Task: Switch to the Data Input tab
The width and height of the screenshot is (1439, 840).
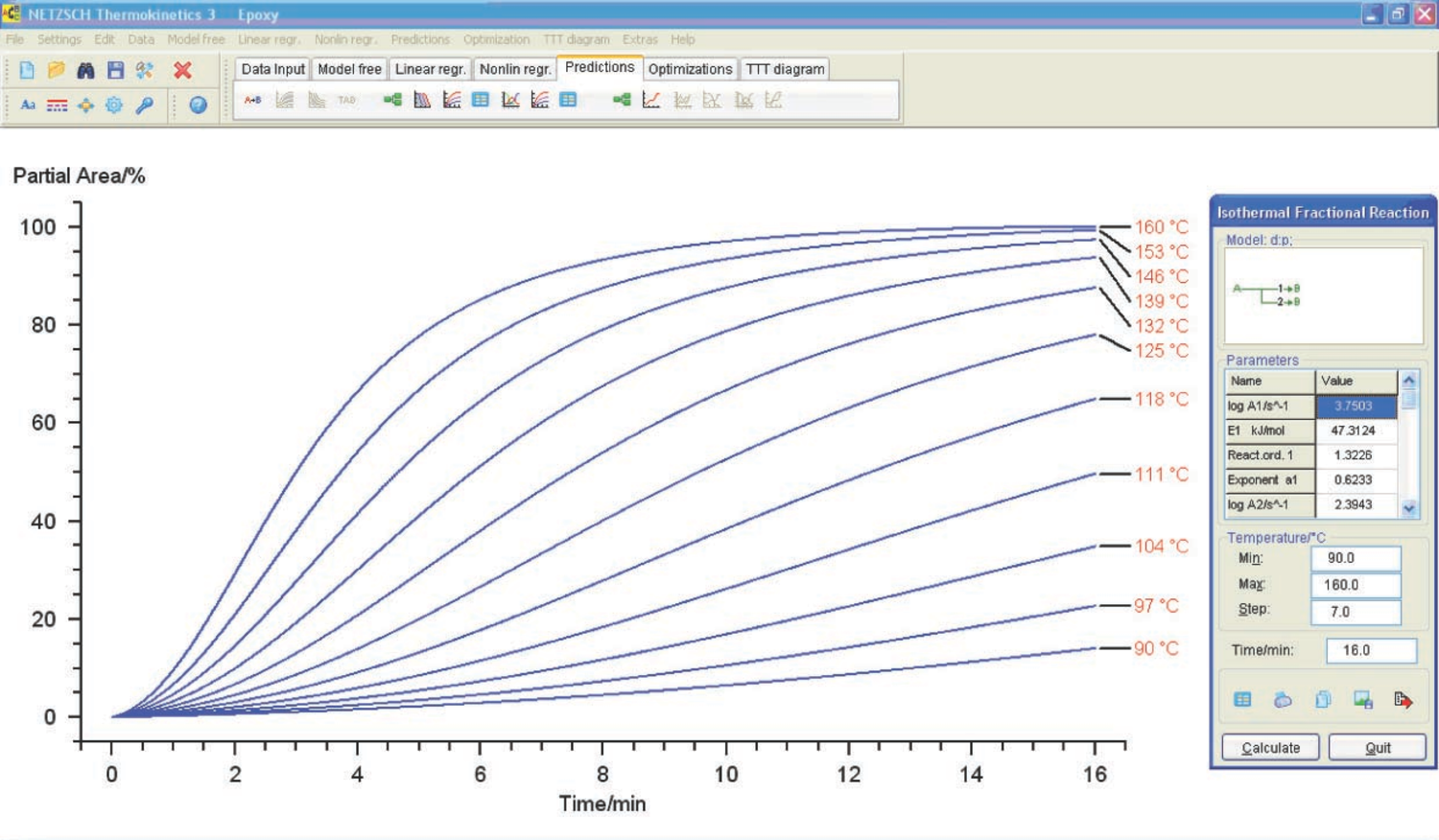Action: (272, 69)
